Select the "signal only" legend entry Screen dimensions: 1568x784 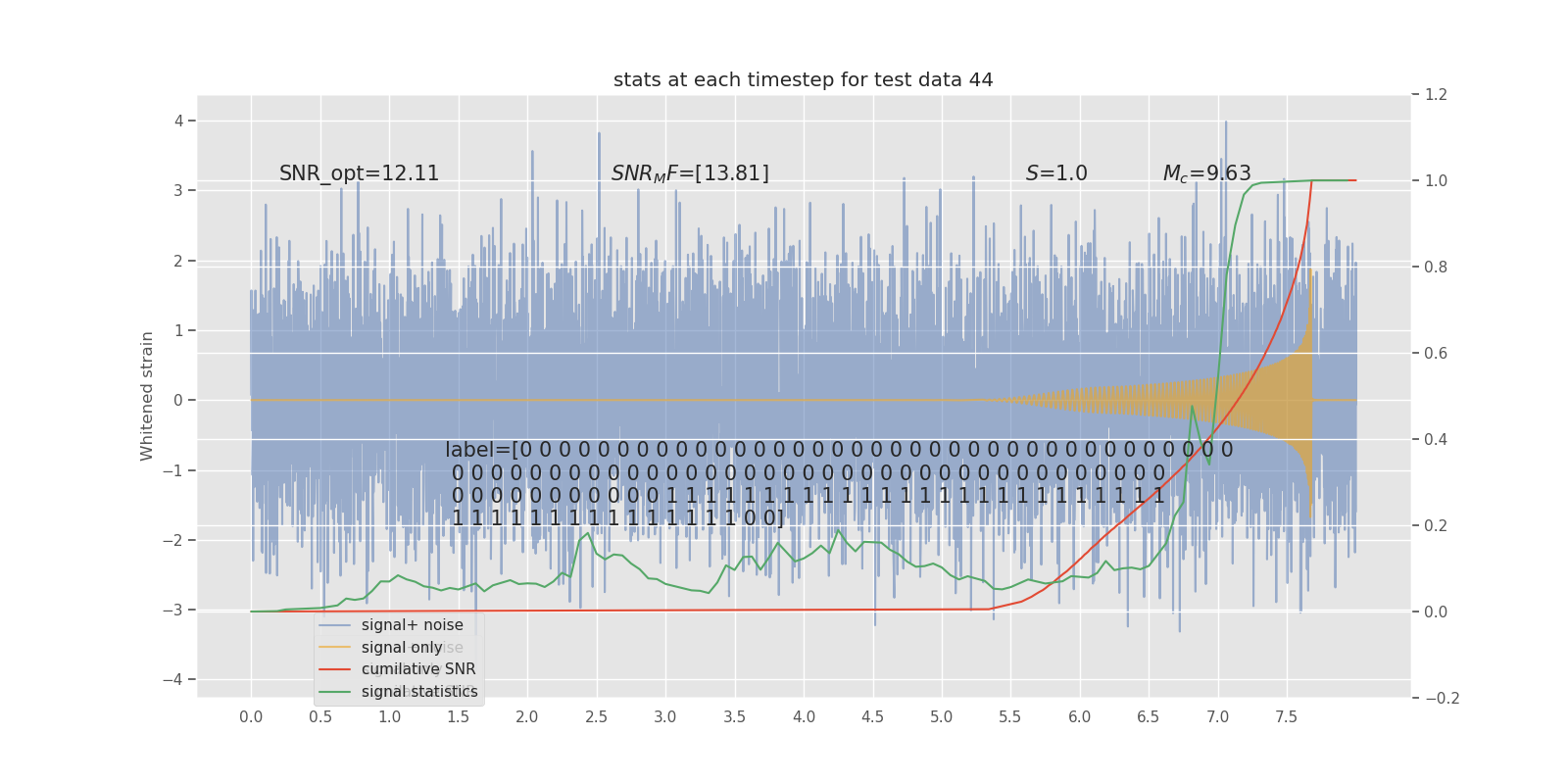click(402, 648)
